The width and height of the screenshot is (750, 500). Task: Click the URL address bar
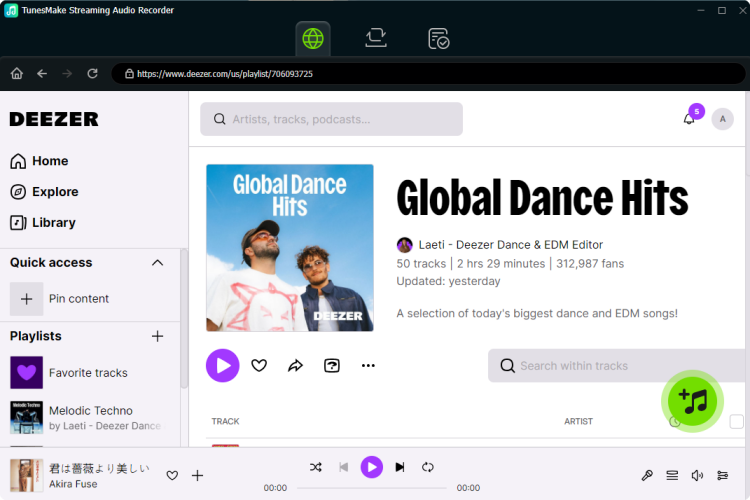[428, 74]
